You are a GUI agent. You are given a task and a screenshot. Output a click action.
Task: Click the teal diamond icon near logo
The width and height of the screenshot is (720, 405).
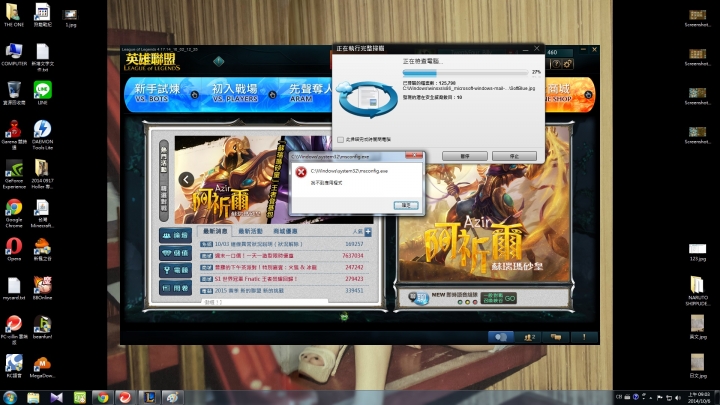219,61
